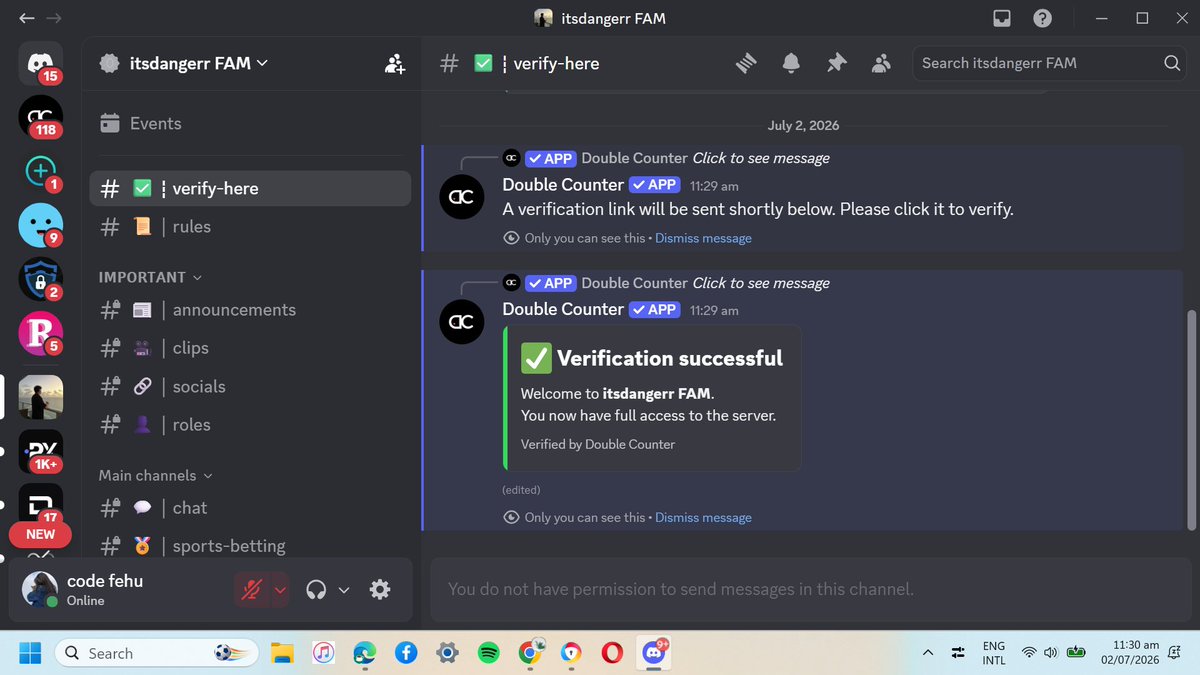Dismiss the first Double Counter message
1200x675 pixels.
[703, 238]
